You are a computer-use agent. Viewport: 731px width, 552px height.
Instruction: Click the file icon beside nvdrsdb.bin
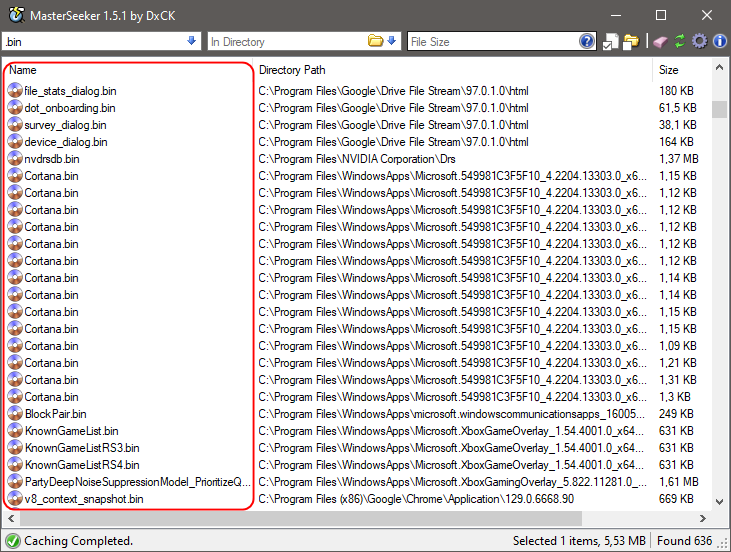click(x=15, y=159)
